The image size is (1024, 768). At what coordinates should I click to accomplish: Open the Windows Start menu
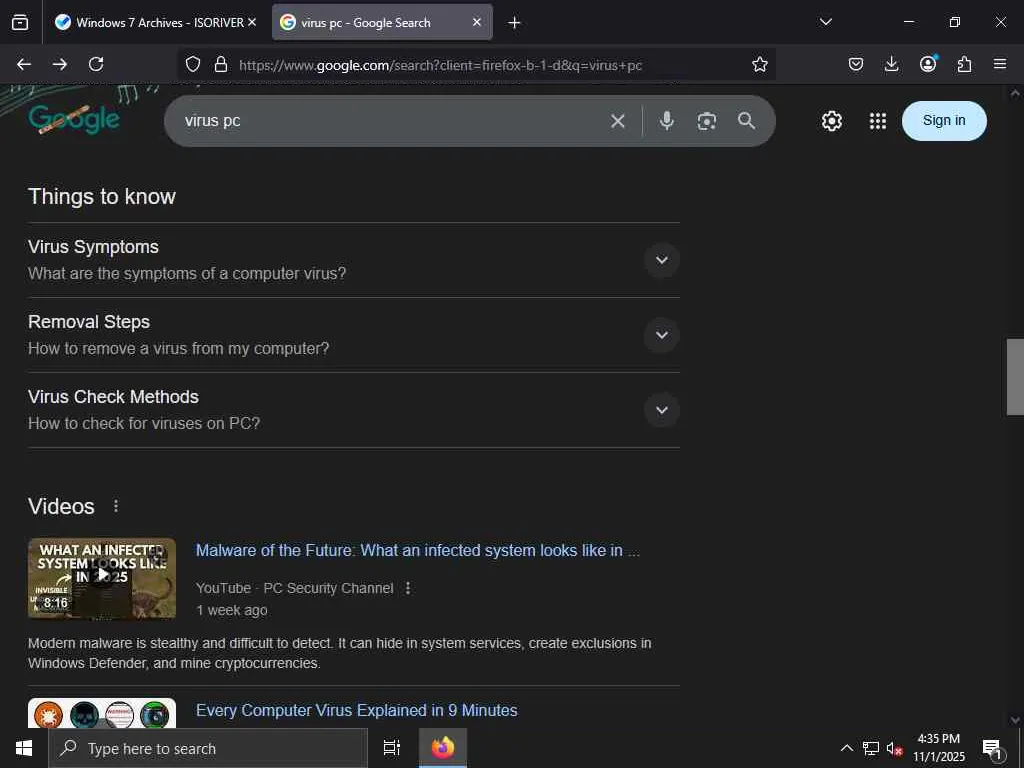[24, 748]
